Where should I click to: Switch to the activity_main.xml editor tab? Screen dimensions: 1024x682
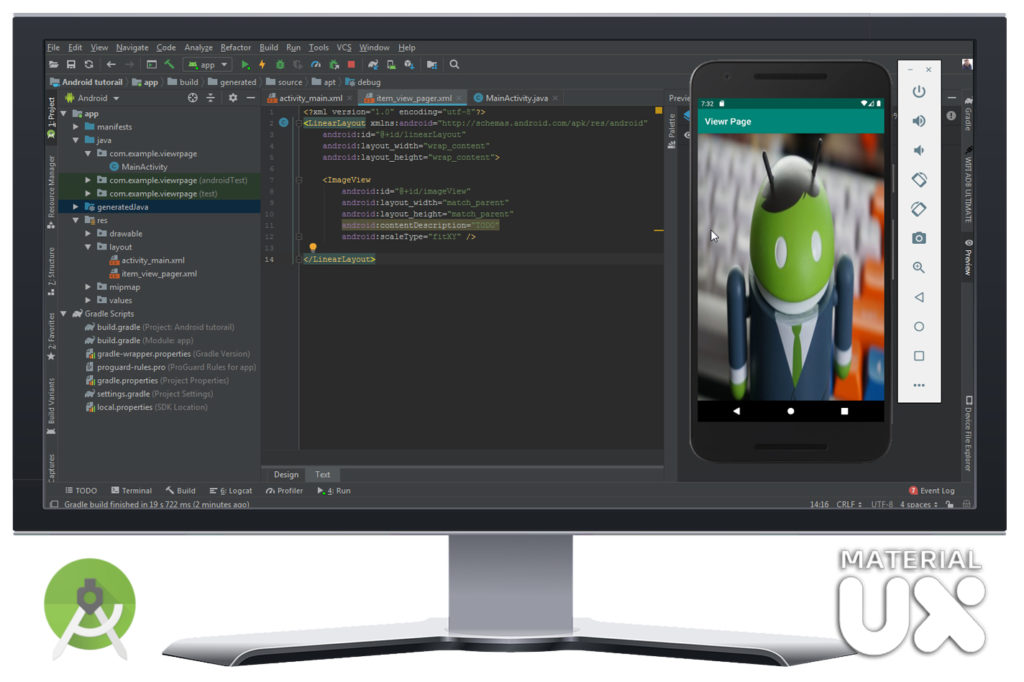click(x=310, y=98)
